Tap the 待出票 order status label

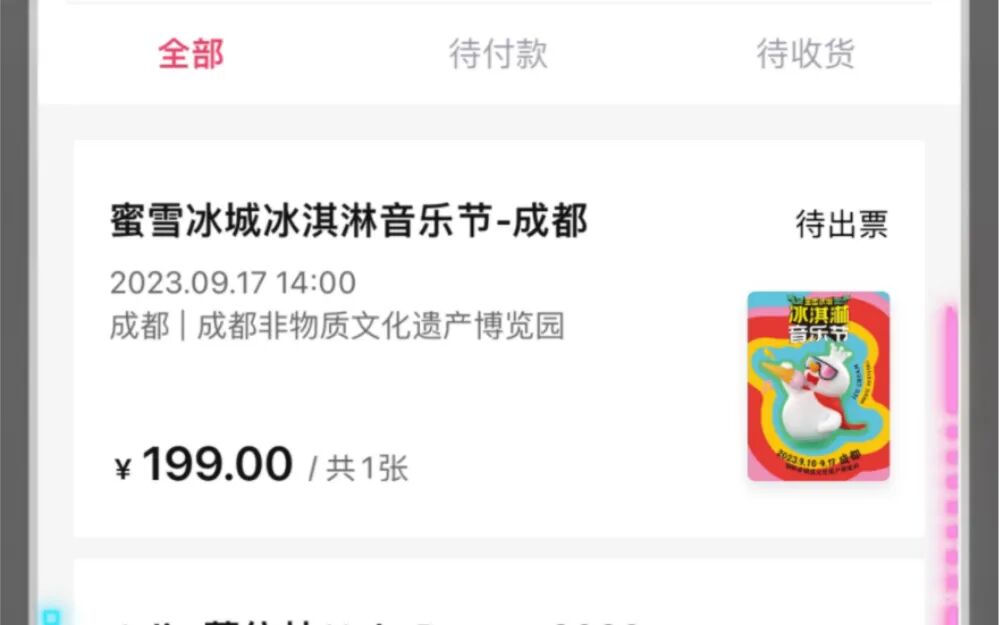pos(841,224)
